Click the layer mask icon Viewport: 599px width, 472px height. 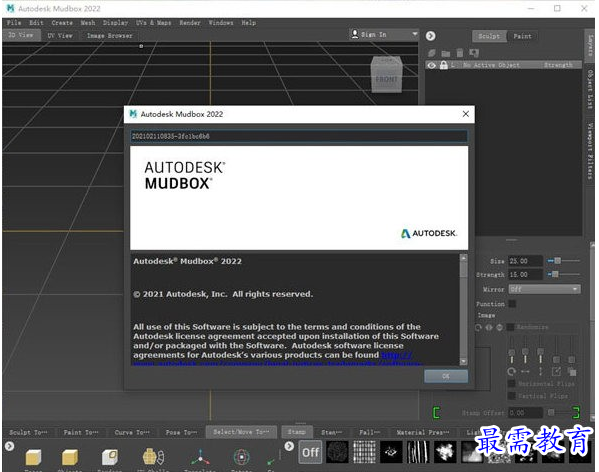click(x=474, y=53)
